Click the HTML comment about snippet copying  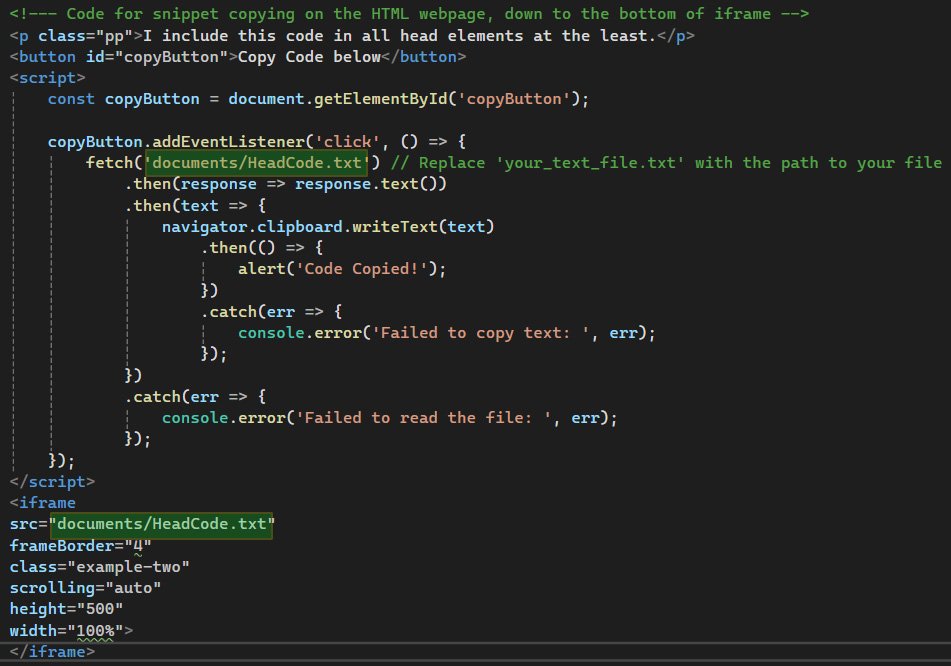coord(409,13)
